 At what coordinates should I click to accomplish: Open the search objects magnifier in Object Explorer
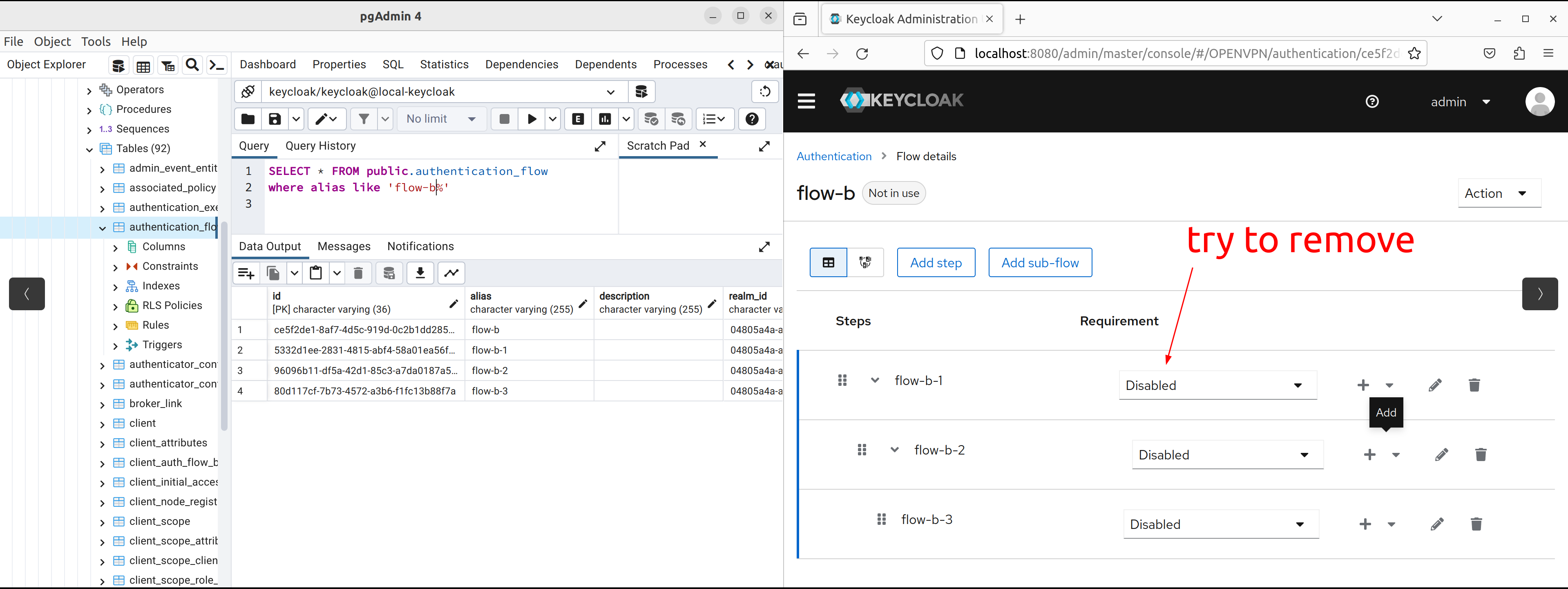(x=192, y=65)
